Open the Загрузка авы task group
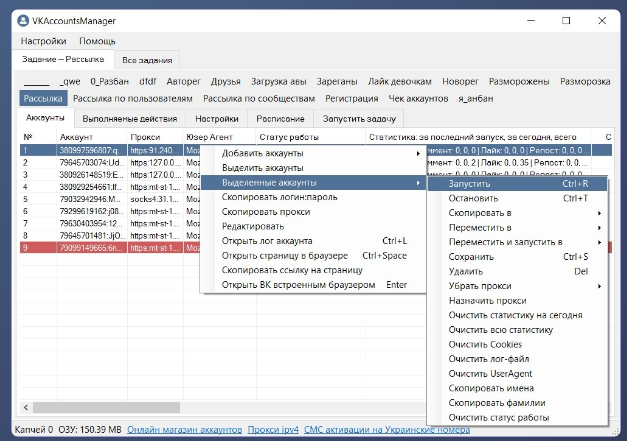The image size is (627, 441). click(279, 82)
